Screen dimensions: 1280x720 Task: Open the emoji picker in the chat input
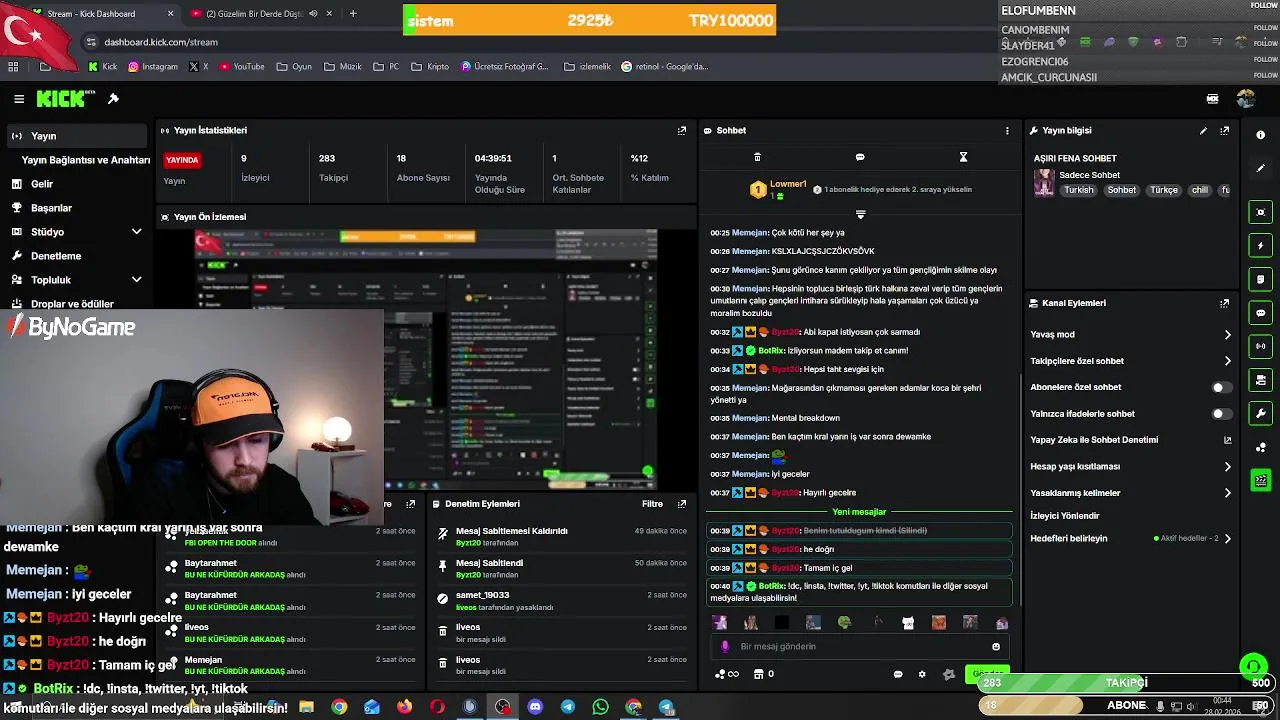click(x=996, y=647)
